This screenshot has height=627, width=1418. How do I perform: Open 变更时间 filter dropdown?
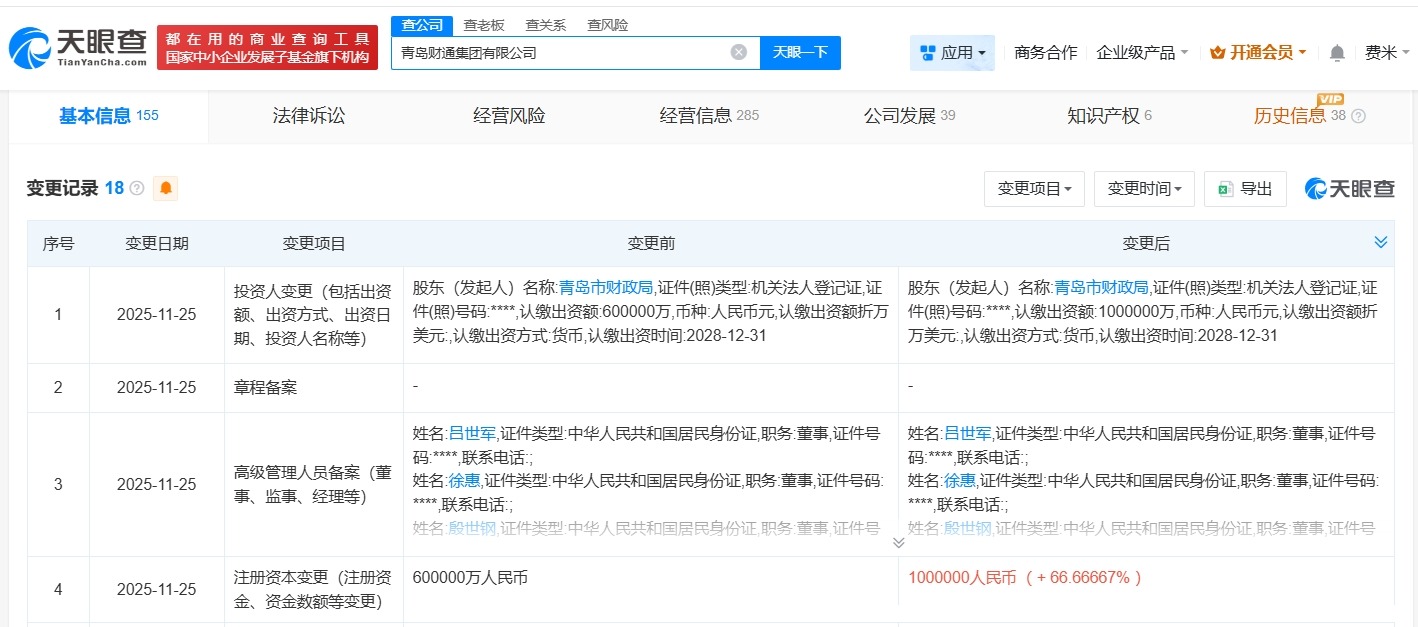pos(1144,188)
